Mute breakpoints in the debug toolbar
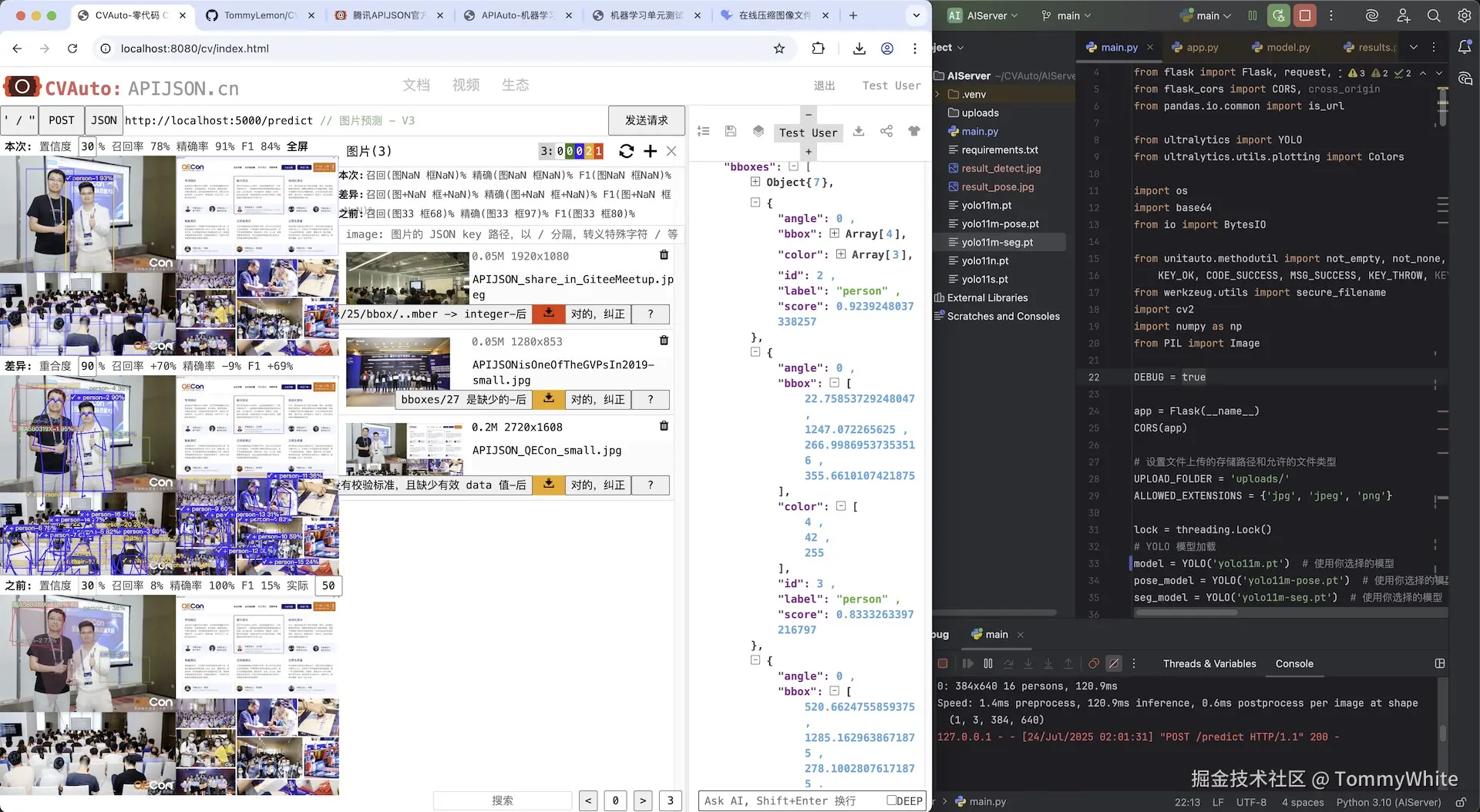1480x812 pixels. [1114, 663]
